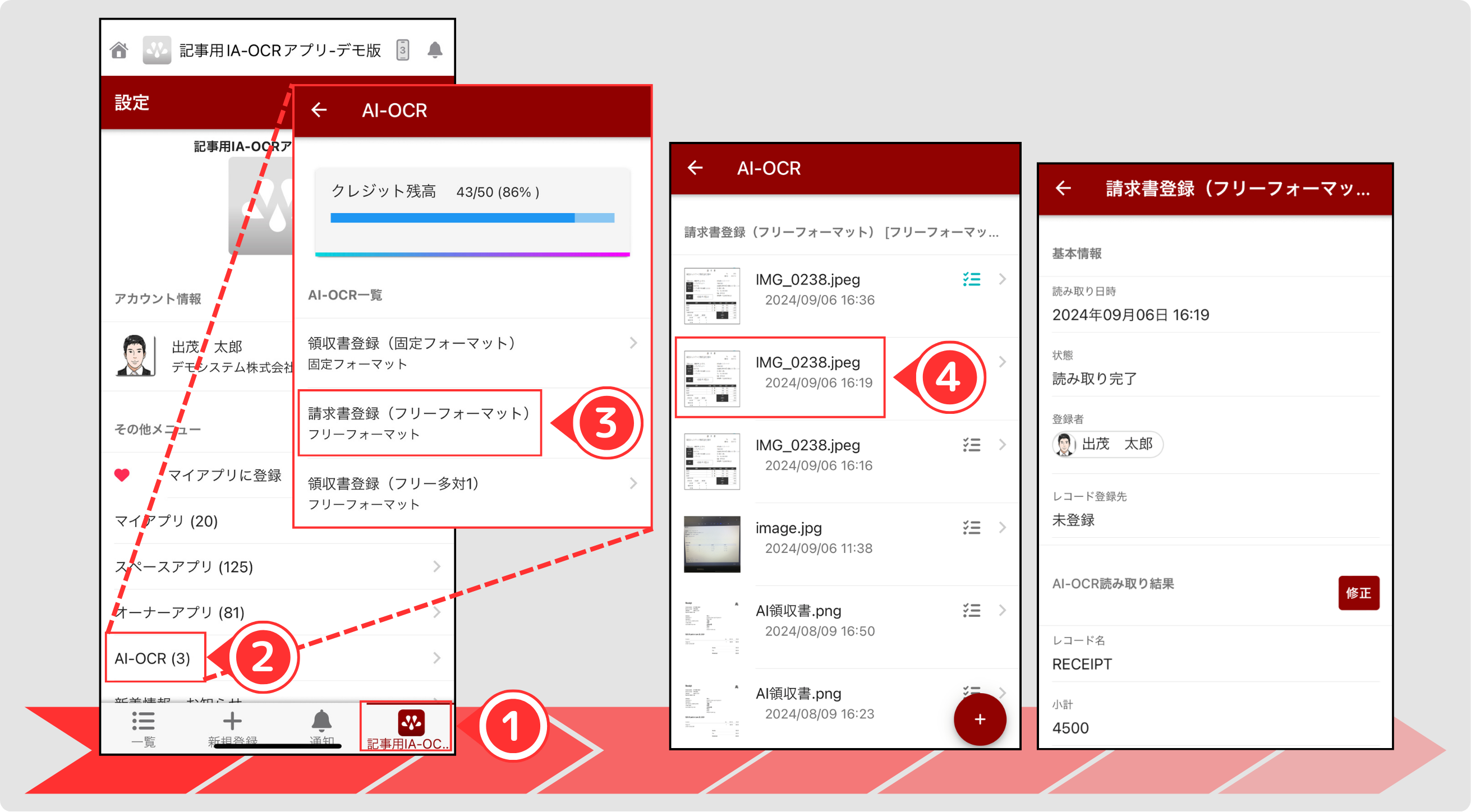Image resolution: width=1471 pixels, height=812 pixels.
Task: Open オーナーアプリ (81) menu row
Action: click(x=278, y=612)
